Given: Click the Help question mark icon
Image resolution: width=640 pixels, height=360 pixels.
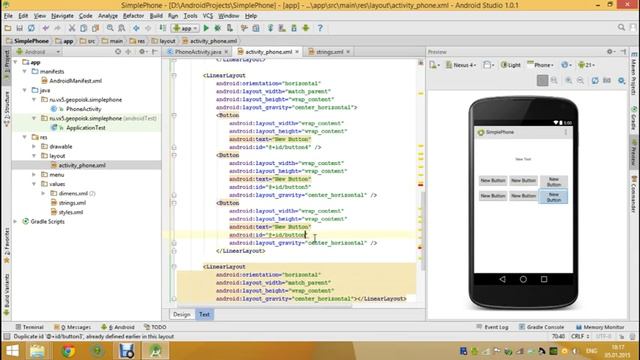Looking at the screenshot, I should pyautogui.click(x=320, y=28).
